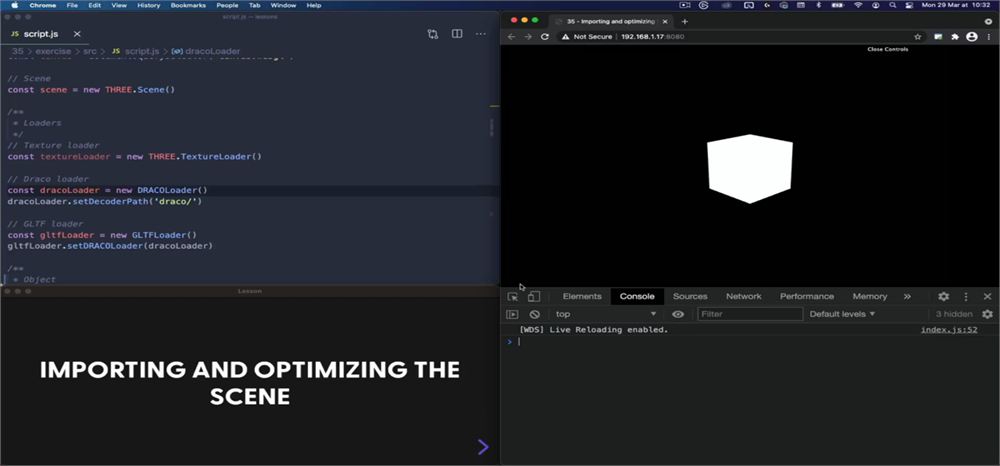The width and height of the screenshot is (1000, 466).
Task: Click the console Filter field
Action: click(x=750, y=314)
